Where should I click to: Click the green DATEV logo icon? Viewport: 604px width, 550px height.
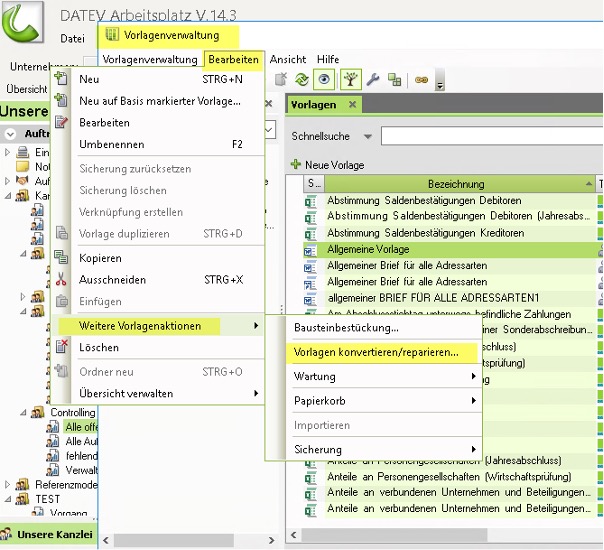click(x=27, y=26)
